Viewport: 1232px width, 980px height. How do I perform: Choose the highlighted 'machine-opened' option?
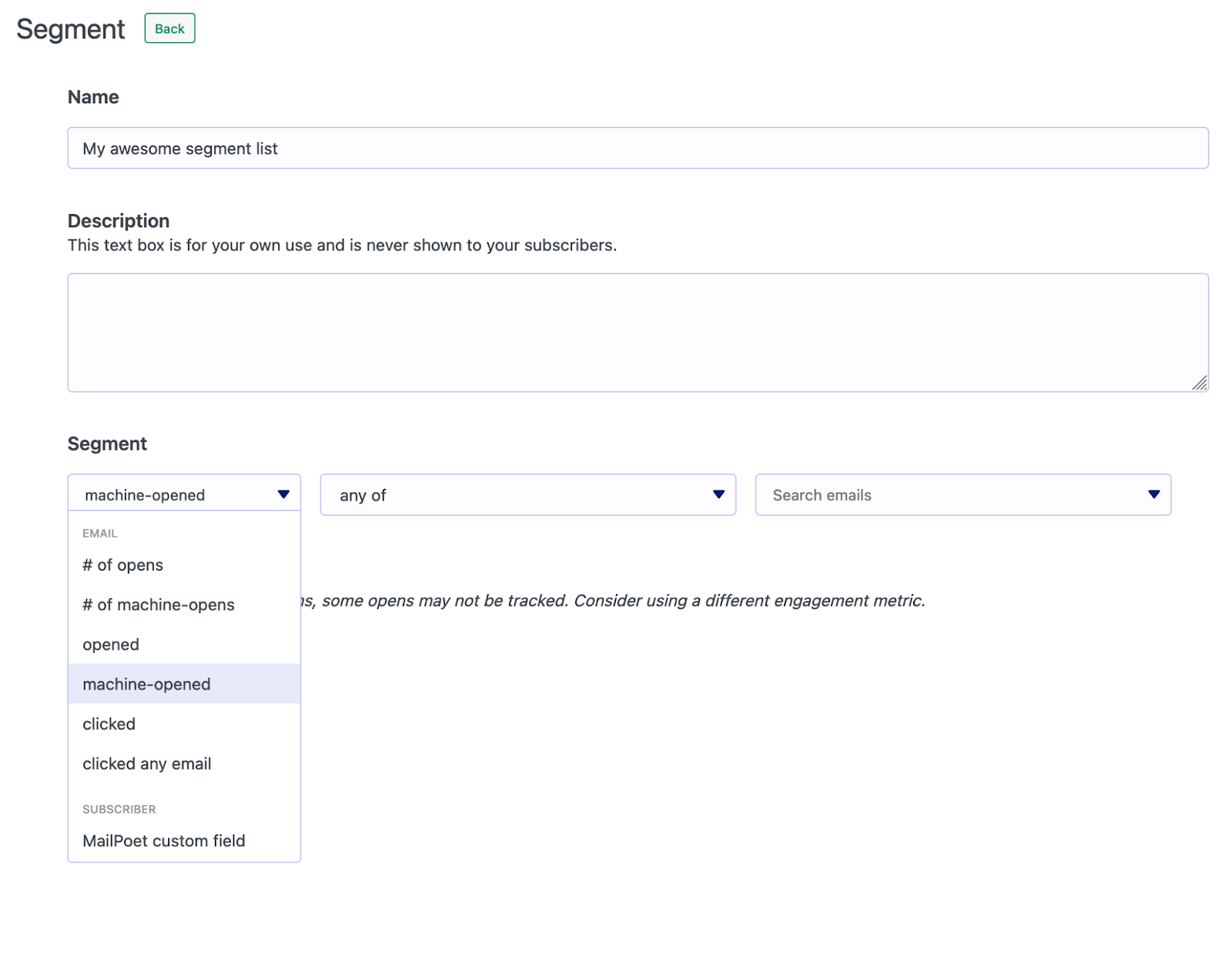tap(184, 684)
